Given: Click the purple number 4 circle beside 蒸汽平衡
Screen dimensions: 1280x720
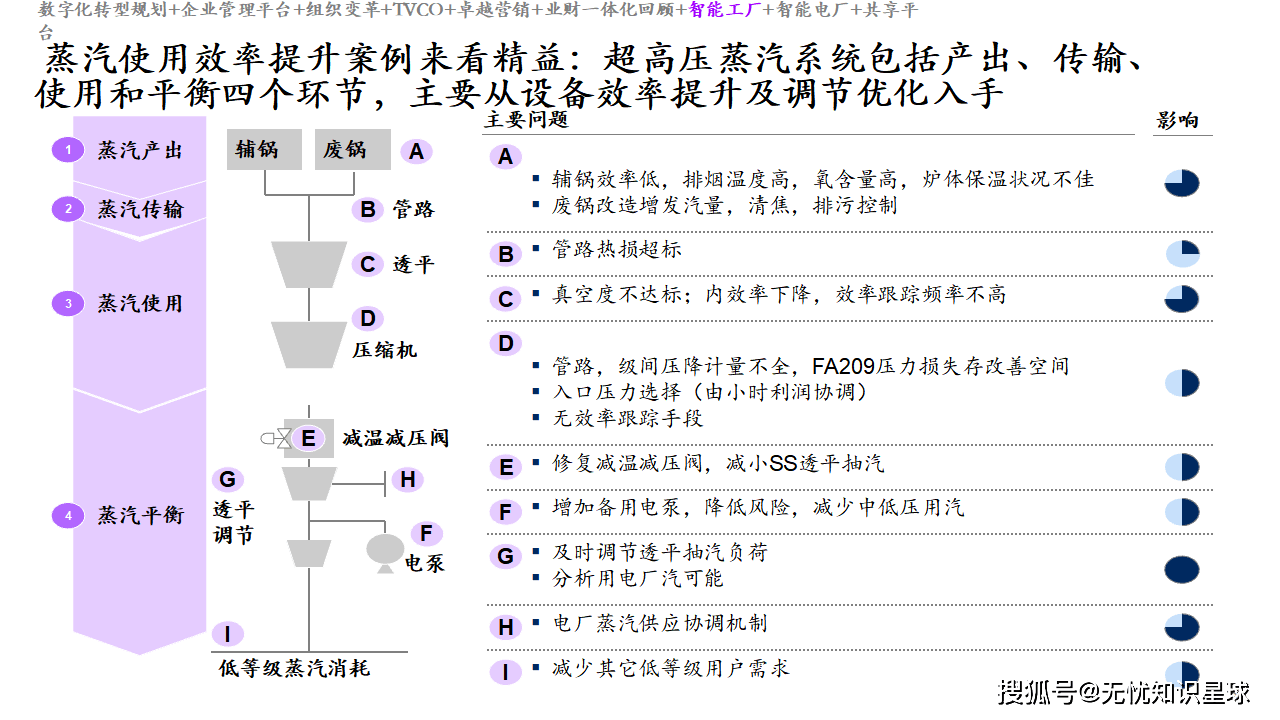Looking at the screenshot, I should point(68,516).
